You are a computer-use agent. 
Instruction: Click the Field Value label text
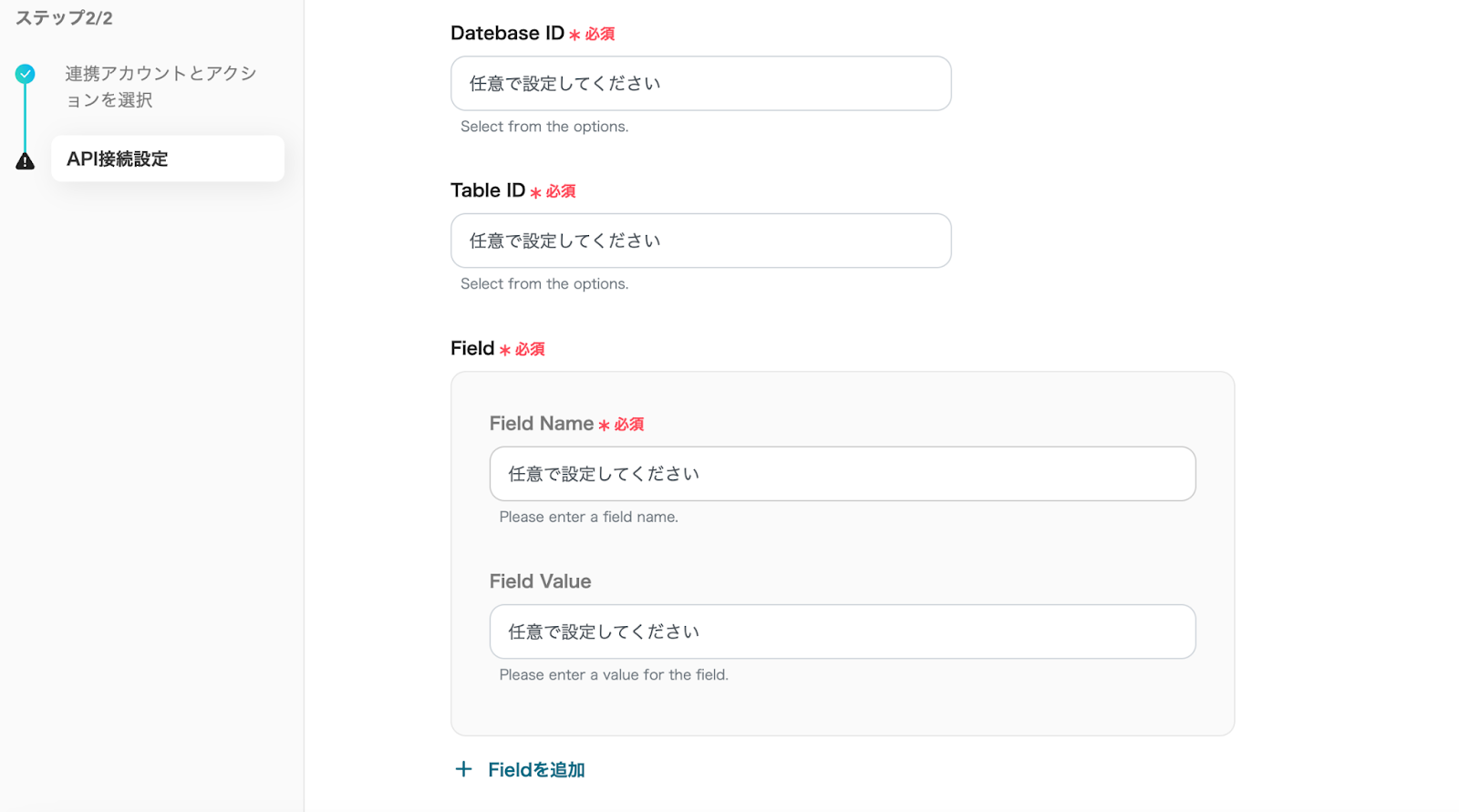tap(540, 581)
